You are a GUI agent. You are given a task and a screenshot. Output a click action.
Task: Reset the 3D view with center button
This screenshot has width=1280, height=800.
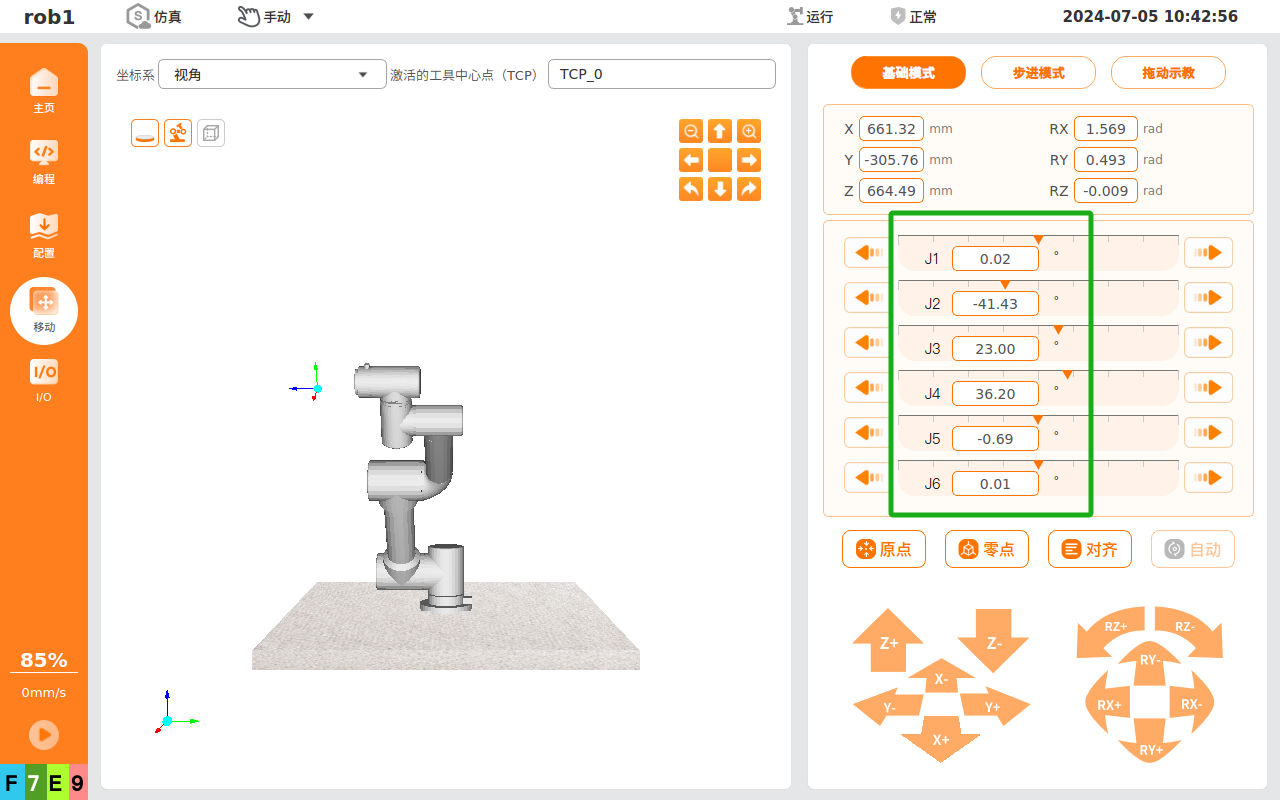click(x=720, y=160)
